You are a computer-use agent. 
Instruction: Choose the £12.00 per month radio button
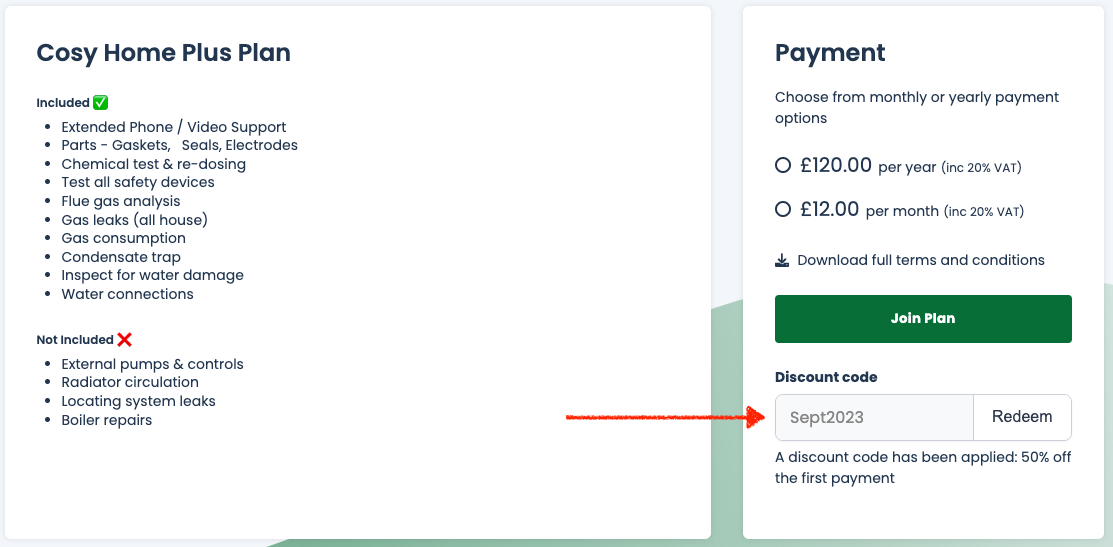[x=783, y=210]
